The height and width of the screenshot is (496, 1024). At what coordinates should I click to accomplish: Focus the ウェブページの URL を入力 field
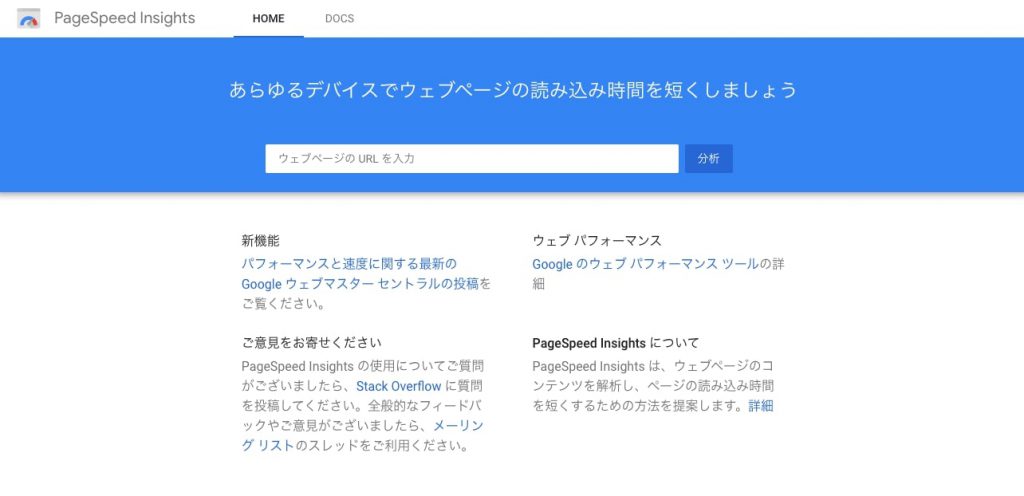[x=471, y=159]
